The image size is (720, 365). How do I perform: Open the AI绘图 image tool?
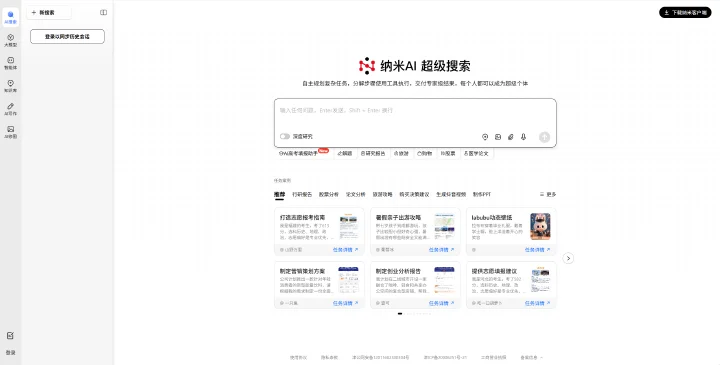point(11,132)
